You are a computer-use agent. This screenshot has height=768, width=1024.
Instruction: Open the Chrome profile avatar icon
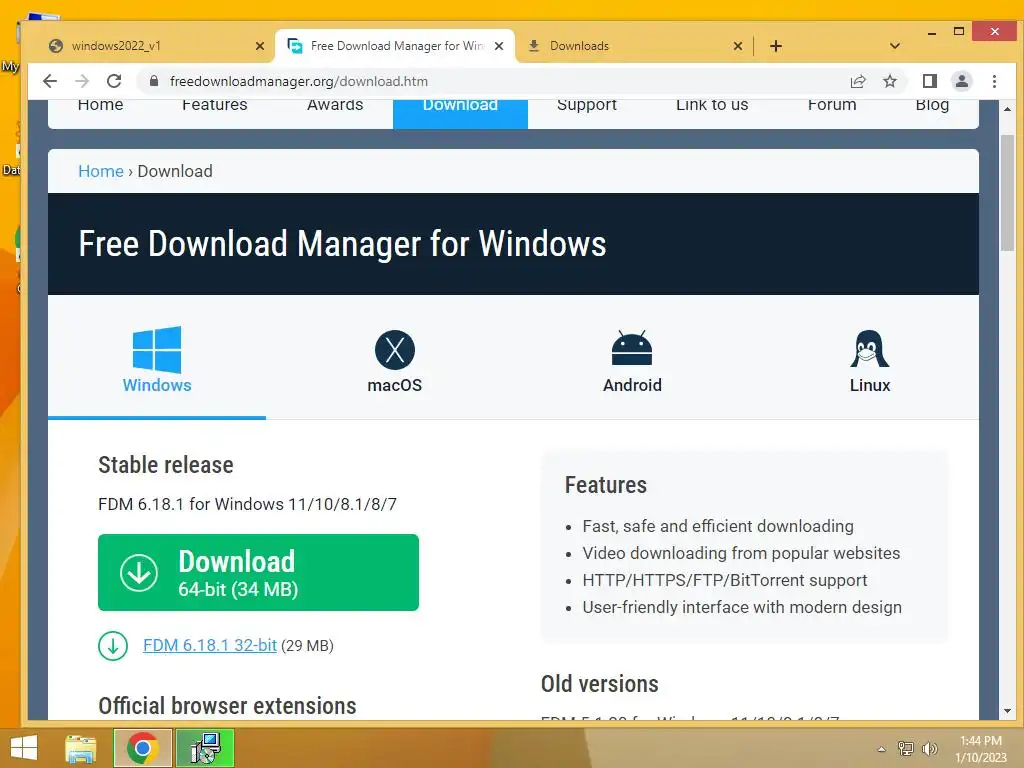[961, 81]
